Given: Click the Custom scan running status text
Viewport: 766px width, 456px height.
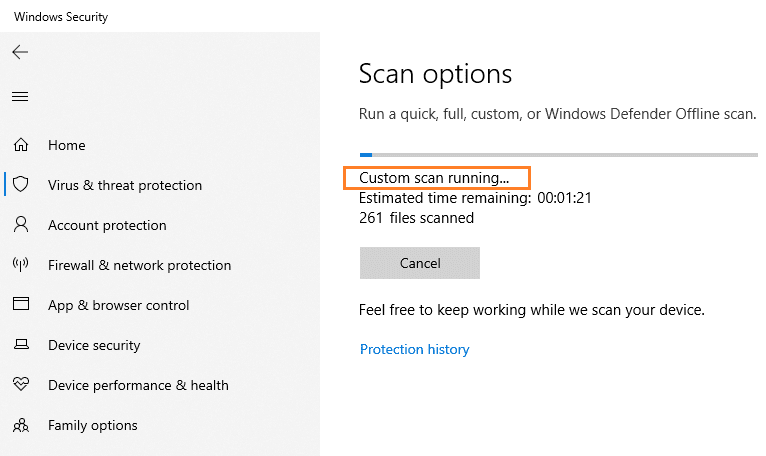Looking at the screenshot, I should (x=434, y=178).
